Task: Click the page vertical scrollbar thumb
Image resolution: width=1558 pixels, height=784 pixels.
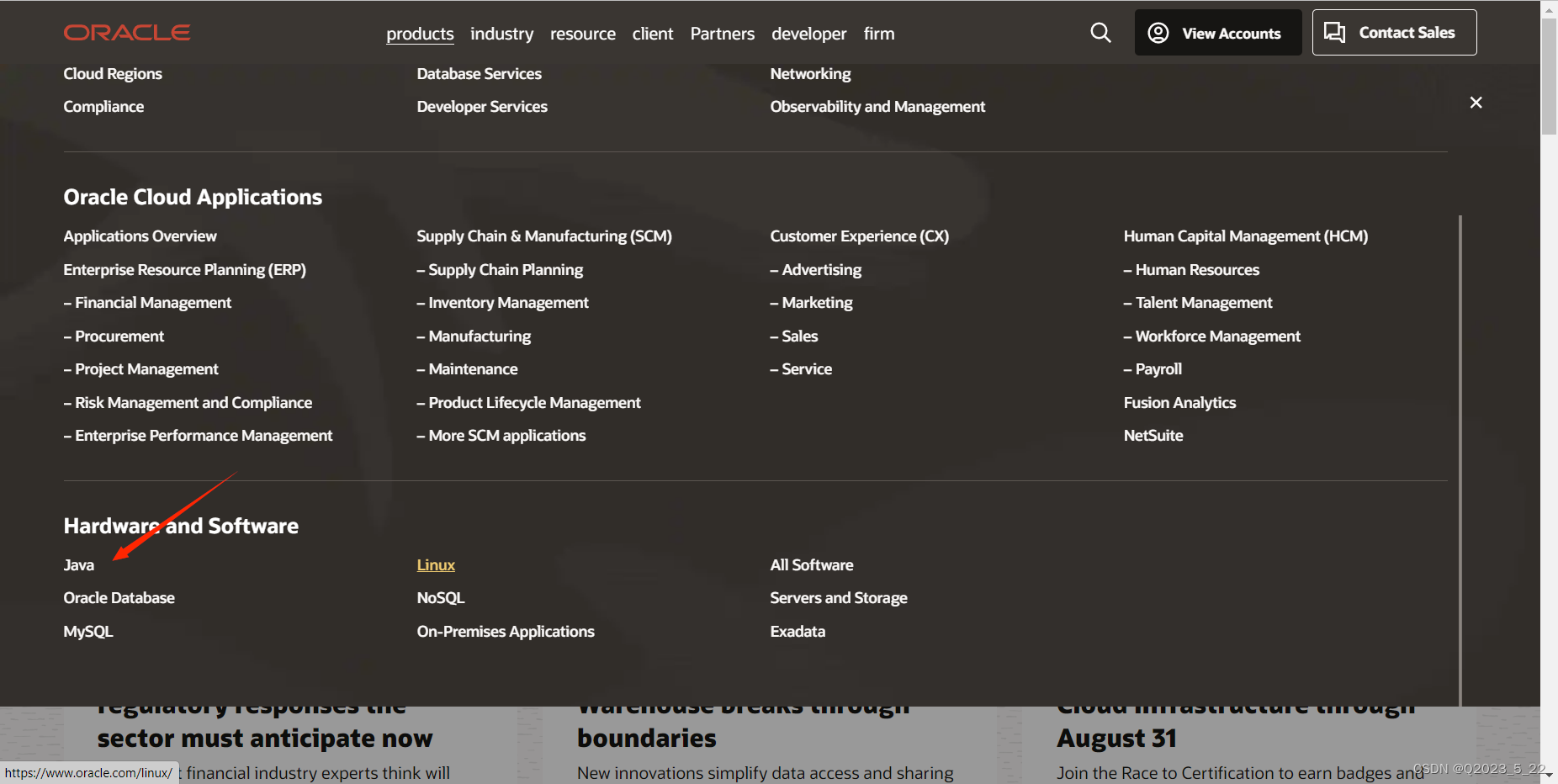Action: pyautogui.click(x=1549, y=77)
